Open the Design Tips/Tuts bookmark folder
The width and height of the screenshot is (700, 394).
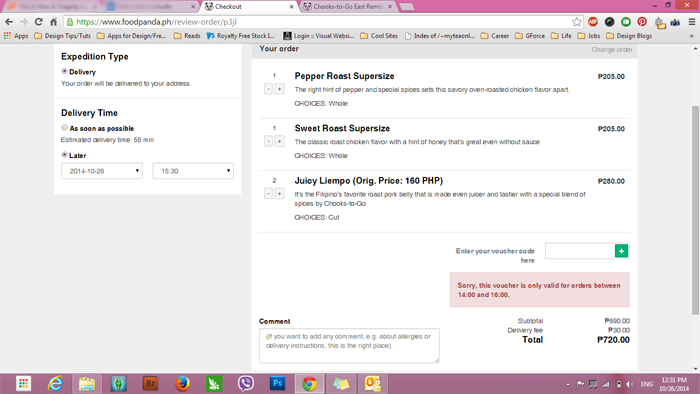click(62, 36)
